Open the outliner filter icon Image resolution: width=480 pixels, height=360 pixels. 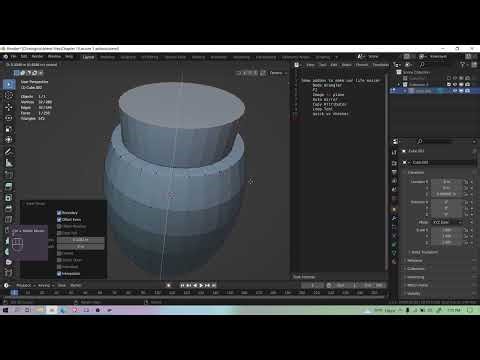tap(463, 65)
